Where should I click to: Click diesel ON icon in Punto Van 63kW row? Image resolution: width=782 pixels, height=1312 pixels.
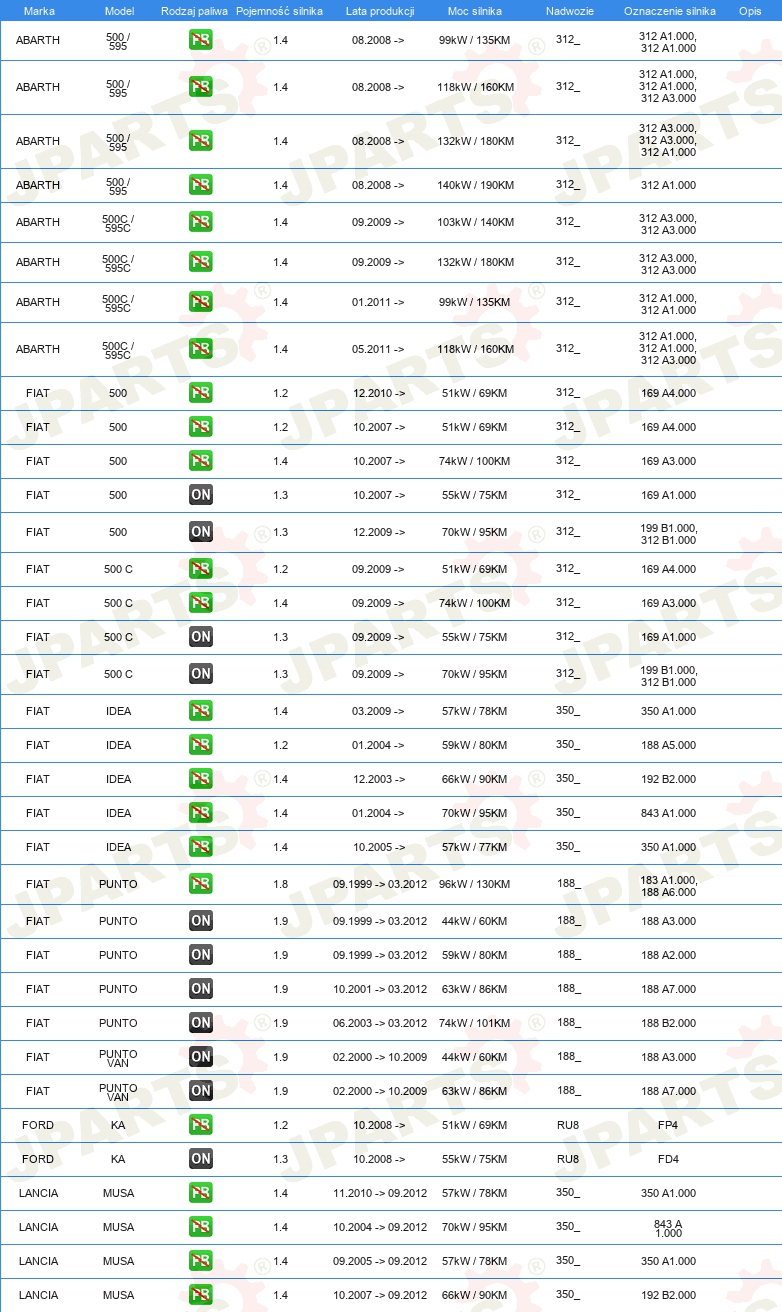201,1091
